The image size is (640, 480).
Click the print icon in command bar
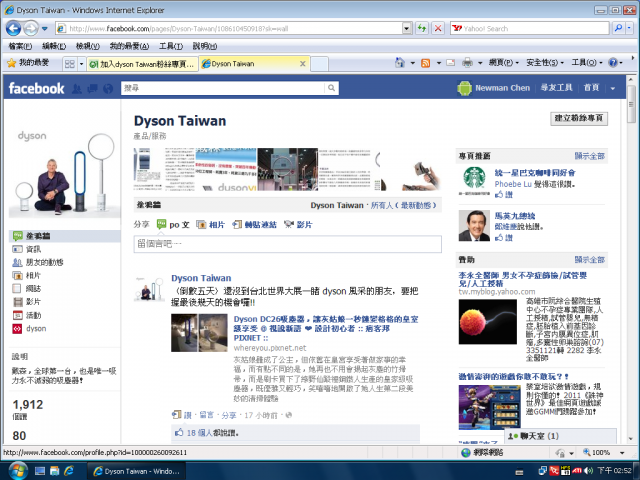pos(467,63)
